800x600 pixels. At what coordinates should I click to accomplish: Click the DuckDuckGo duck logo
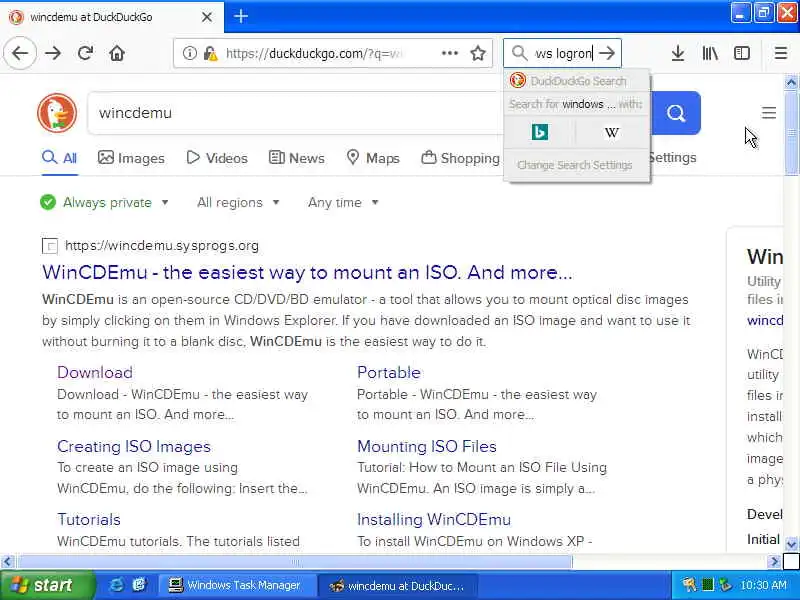click(57, 113)
